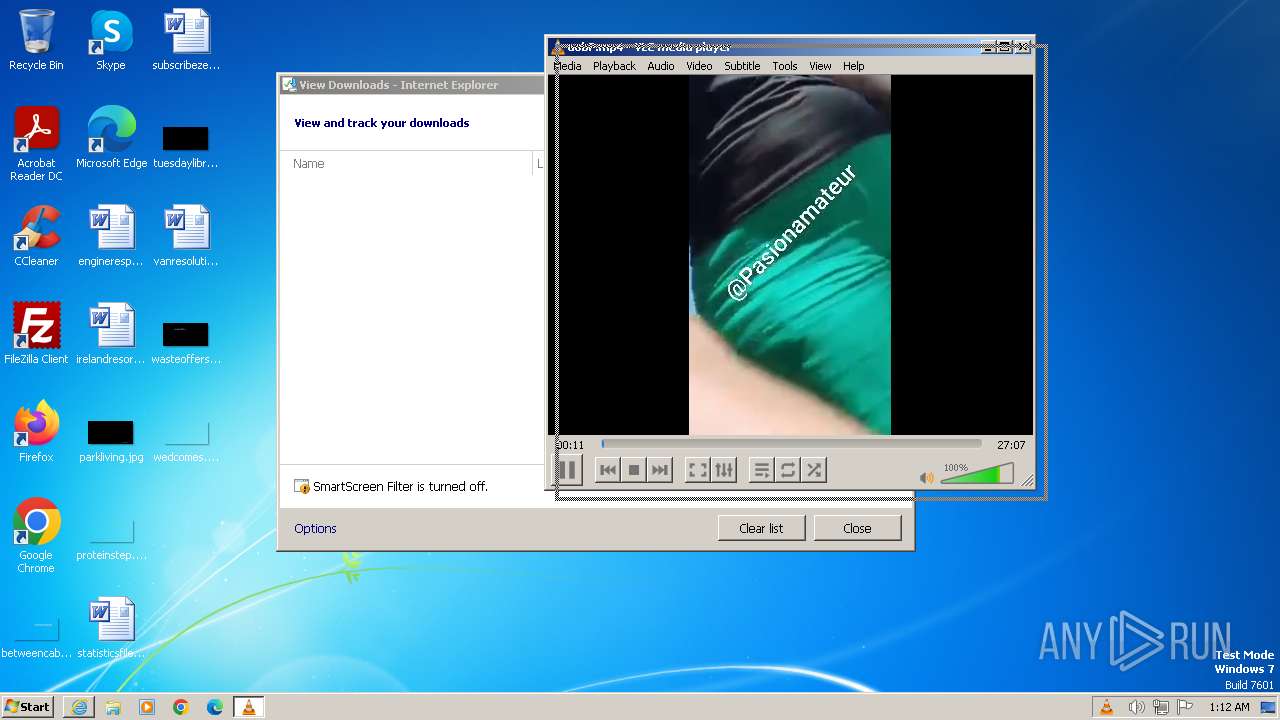1280x720 pixels.
Task: Mute audio with VLC speaker icon
Action: coord(926,478)
